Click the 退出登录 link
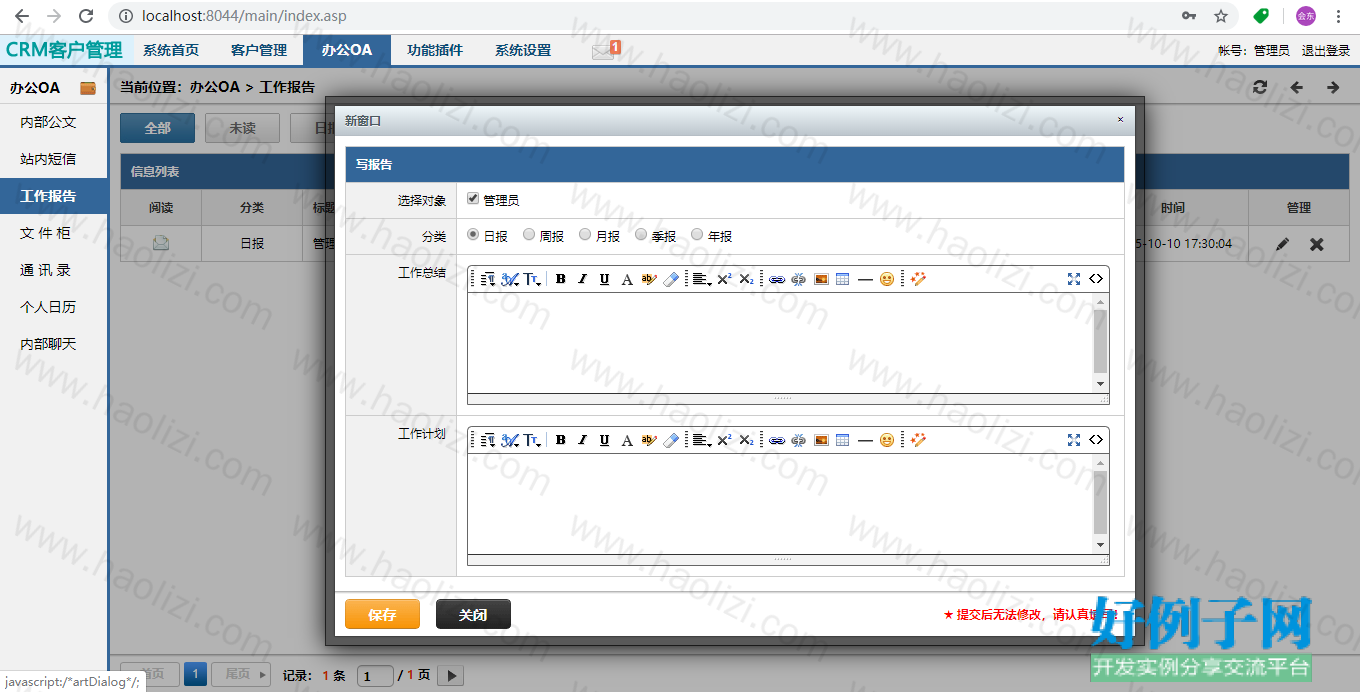Image resolution: width=1360 pixels, height=692 pixels. (x=1326, y=50)
